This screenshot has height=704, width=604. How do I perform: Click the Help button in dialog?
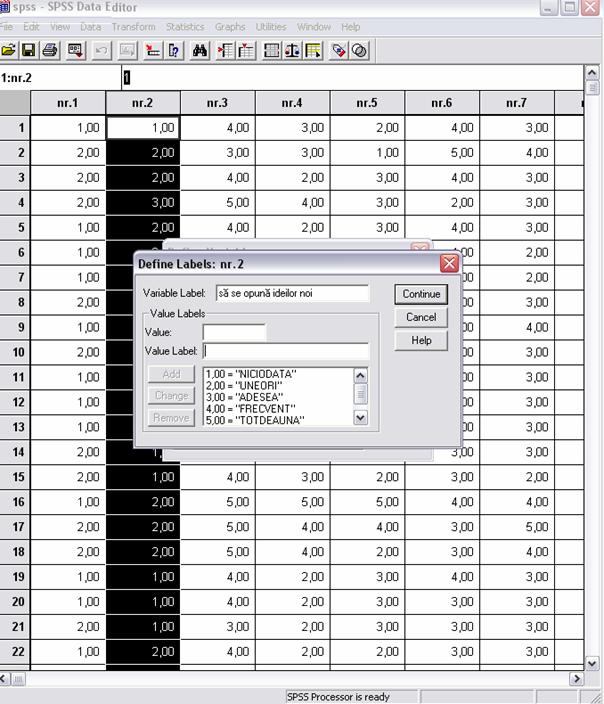click(x=421, y=340)
